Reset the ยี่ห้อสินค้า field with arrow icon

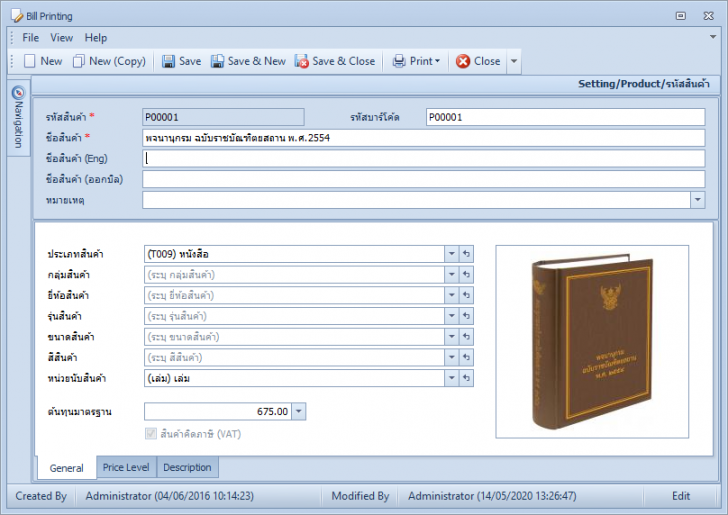click(466, 295)
